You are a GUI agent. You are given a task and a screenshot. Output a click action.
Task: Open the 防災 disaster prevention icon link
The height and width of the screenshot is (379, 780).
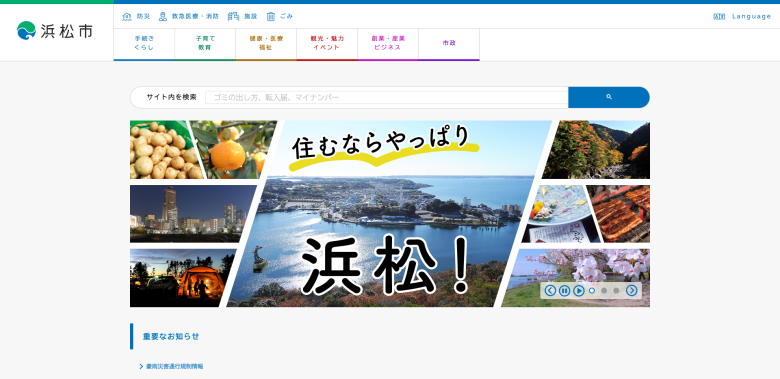[136, 16]
